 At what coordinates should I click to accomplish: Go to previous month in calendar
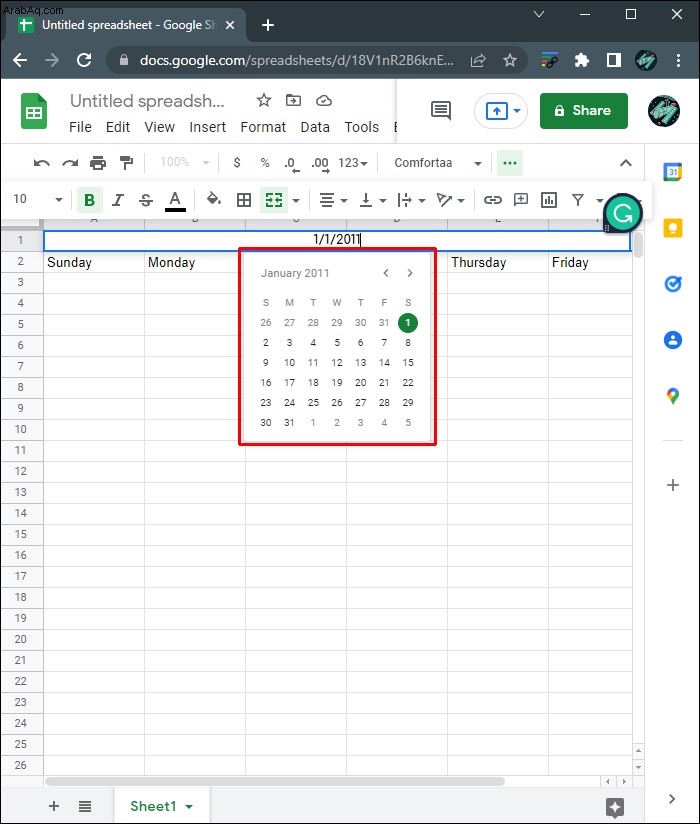(386, 273)
